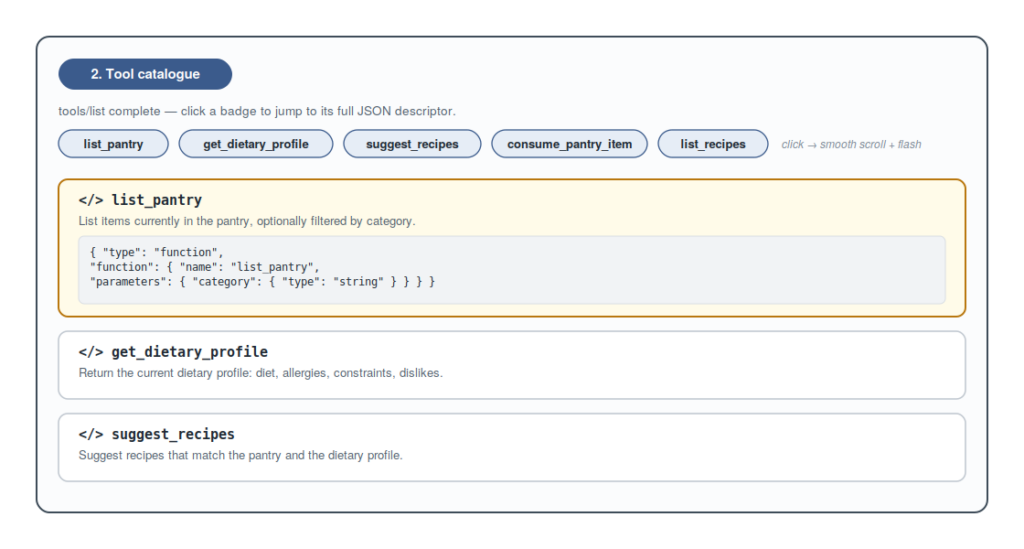Select the suggest_recipes badge

coord(412,144)
